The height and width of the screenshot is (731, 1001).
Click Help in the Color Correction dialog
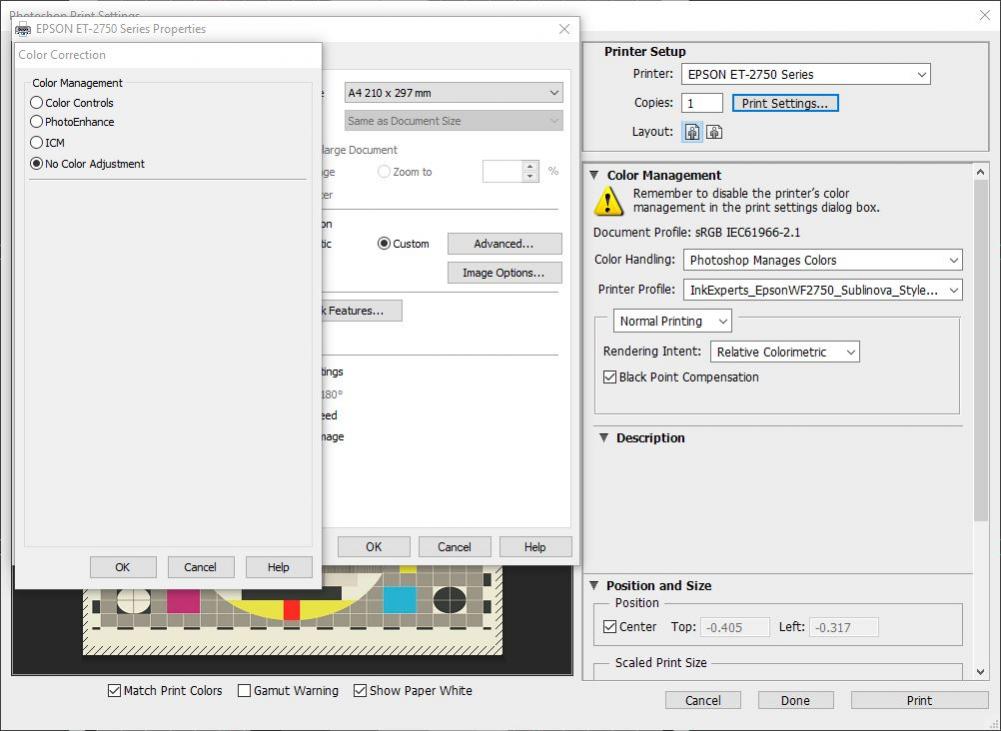pyautogui.click(x=278, y=567)
